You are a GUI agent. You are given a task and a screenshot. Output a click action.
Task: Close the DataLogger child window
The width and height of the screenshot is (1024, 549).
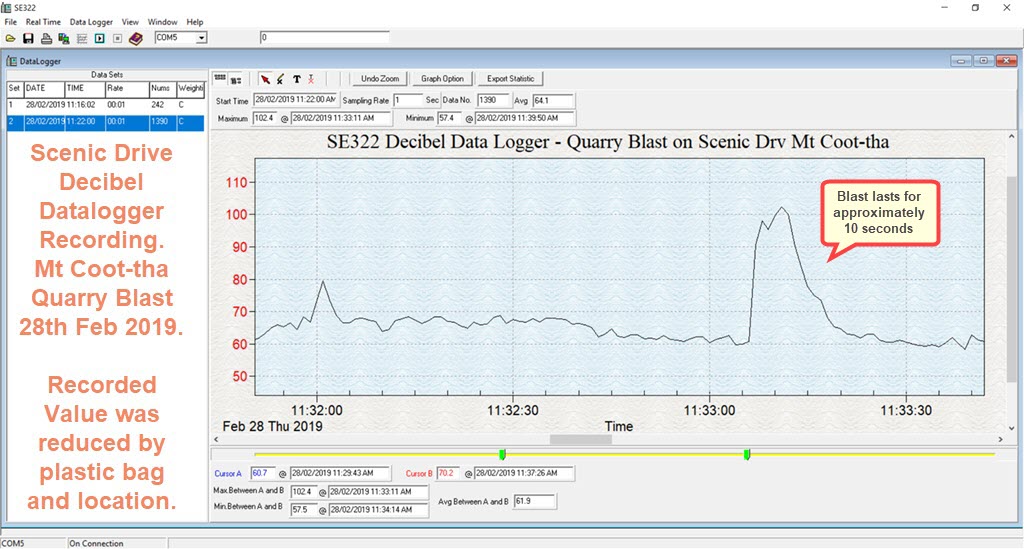tap(1006, 61)
